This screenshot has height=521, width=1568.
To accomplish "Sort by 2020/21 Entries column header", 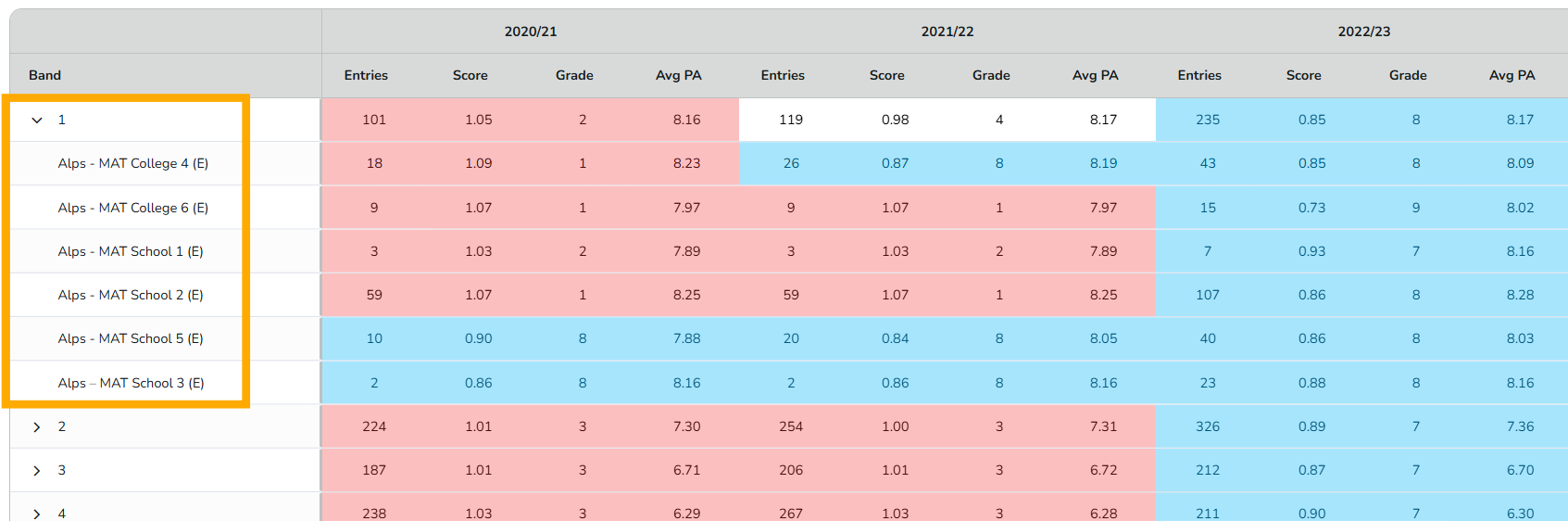I will click(x=366, y=75).
